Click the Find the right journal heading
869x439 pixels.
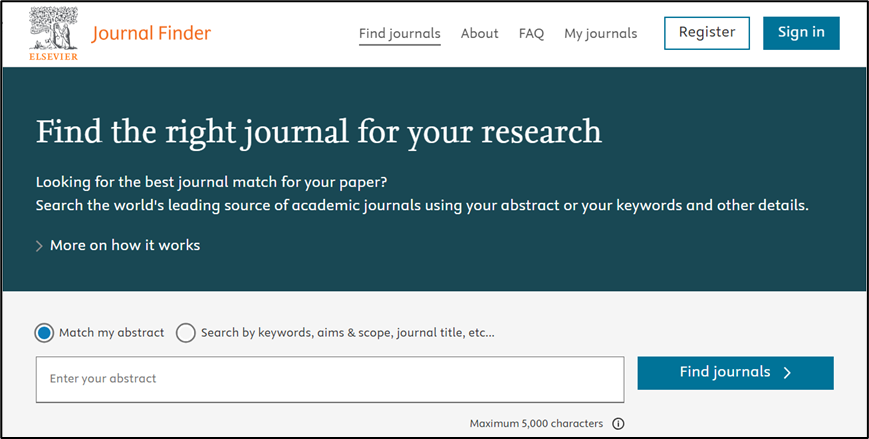pyautogui.click(x=319, y=132)
